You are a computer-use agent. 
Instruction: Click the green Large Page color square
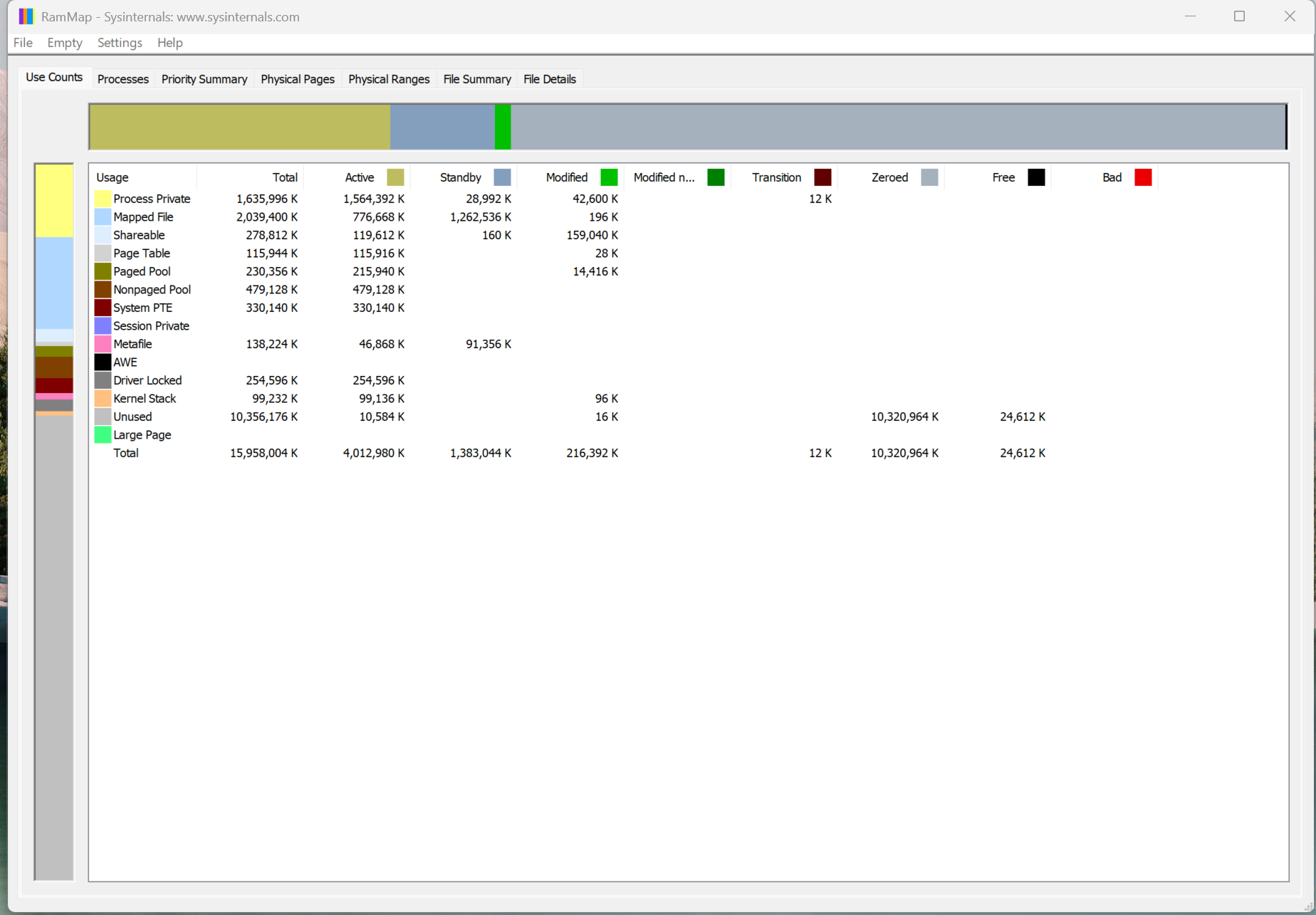click(103, 434)
